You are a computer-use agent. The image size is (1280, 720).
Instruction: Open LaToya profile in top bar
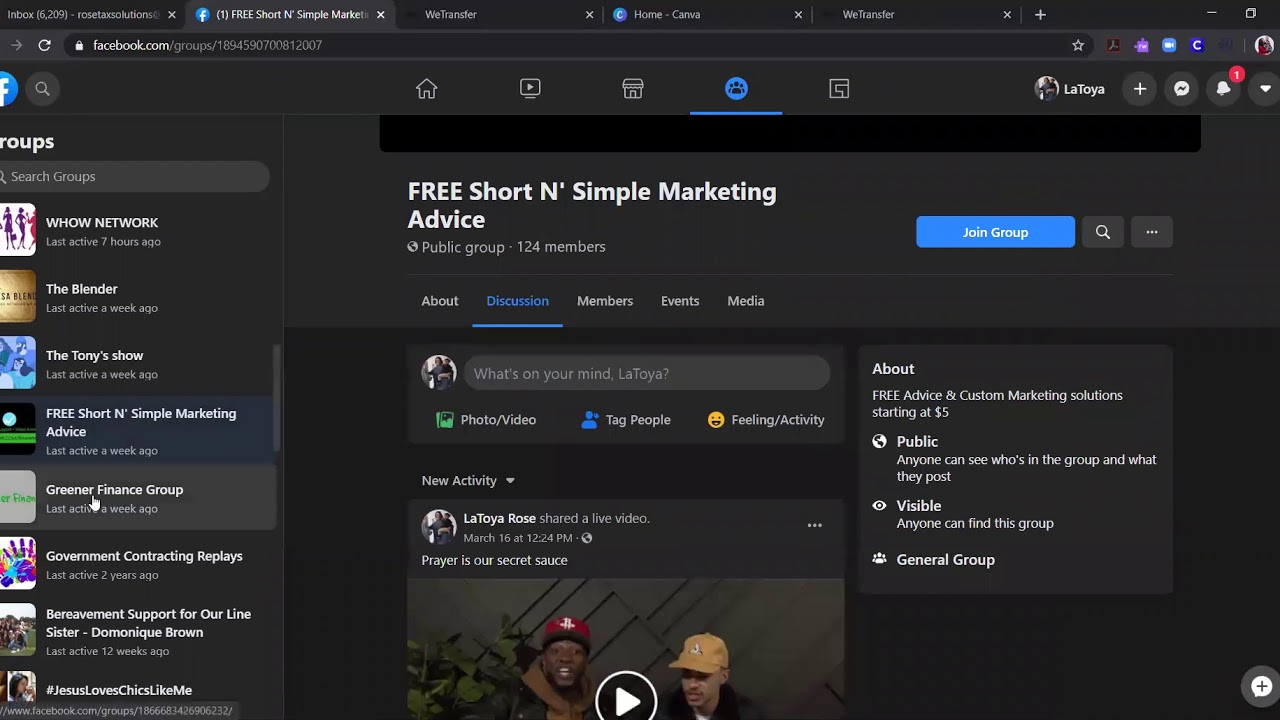pos(1070,89)
